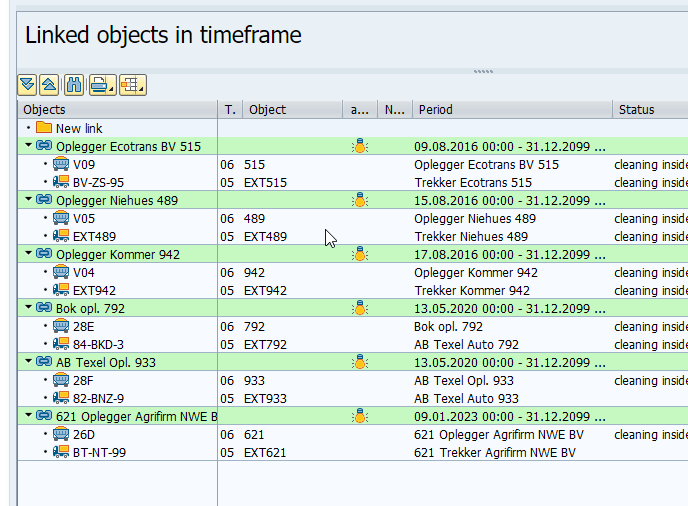Click the a... column header
The height and width of the screenshot is (506, 688).
360,109
